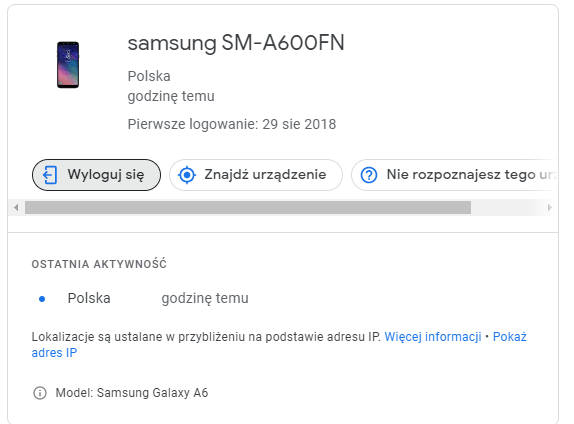The image size is (574, 424).
Task: Click the question mark help icon
Action: point(369,175)
